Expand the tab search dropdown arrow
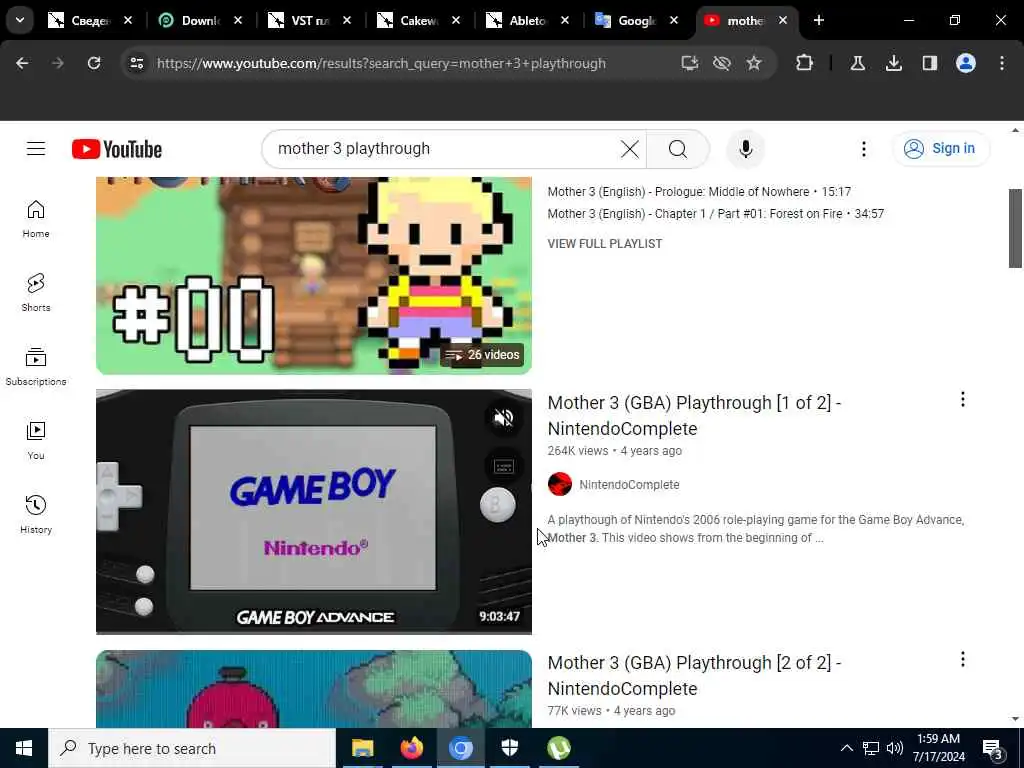This screenshot has width=1024, height=768. (x=20, y=20)
